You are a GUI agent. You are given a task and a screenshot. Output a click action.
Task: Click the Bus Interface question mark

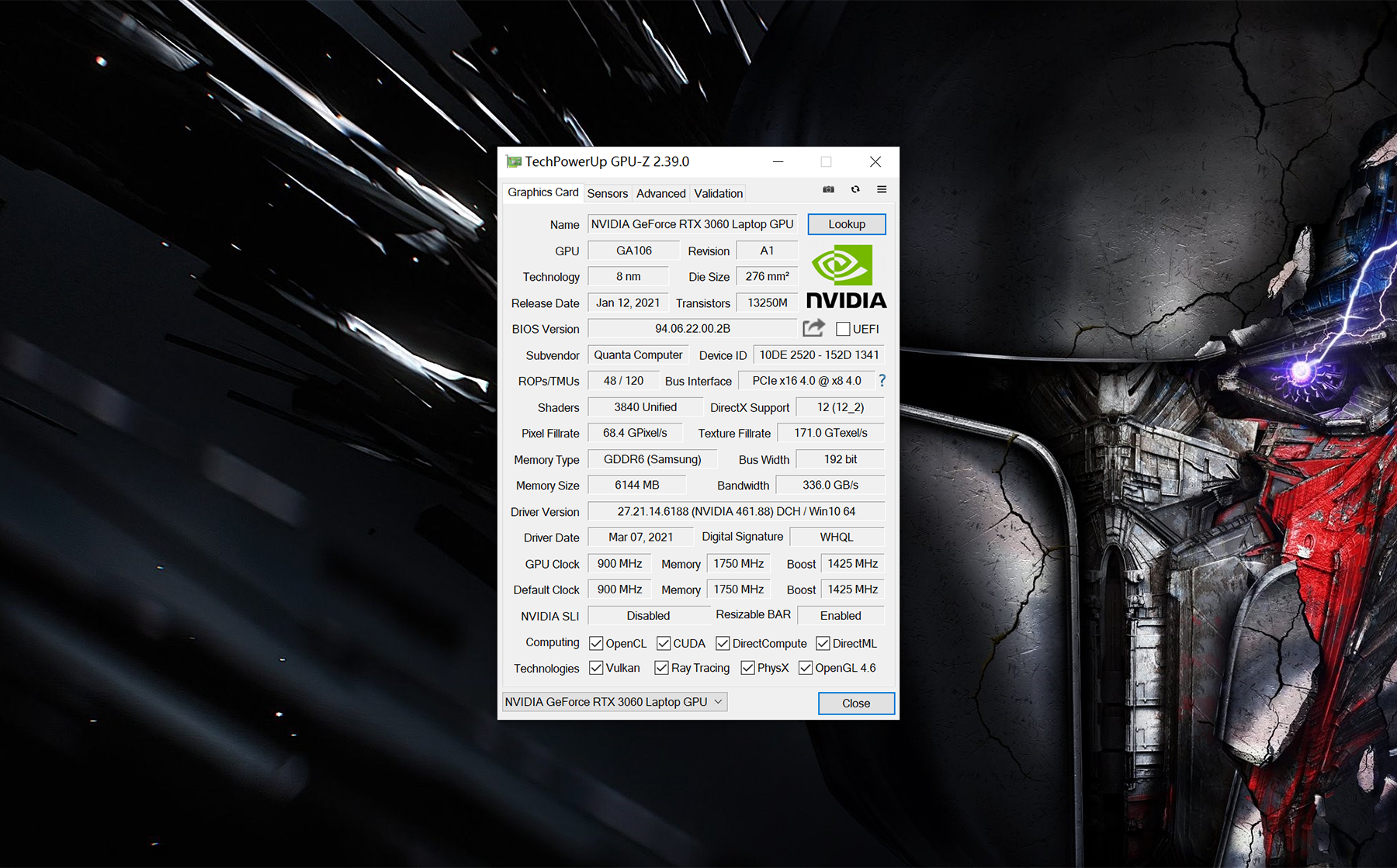point(882,381)
